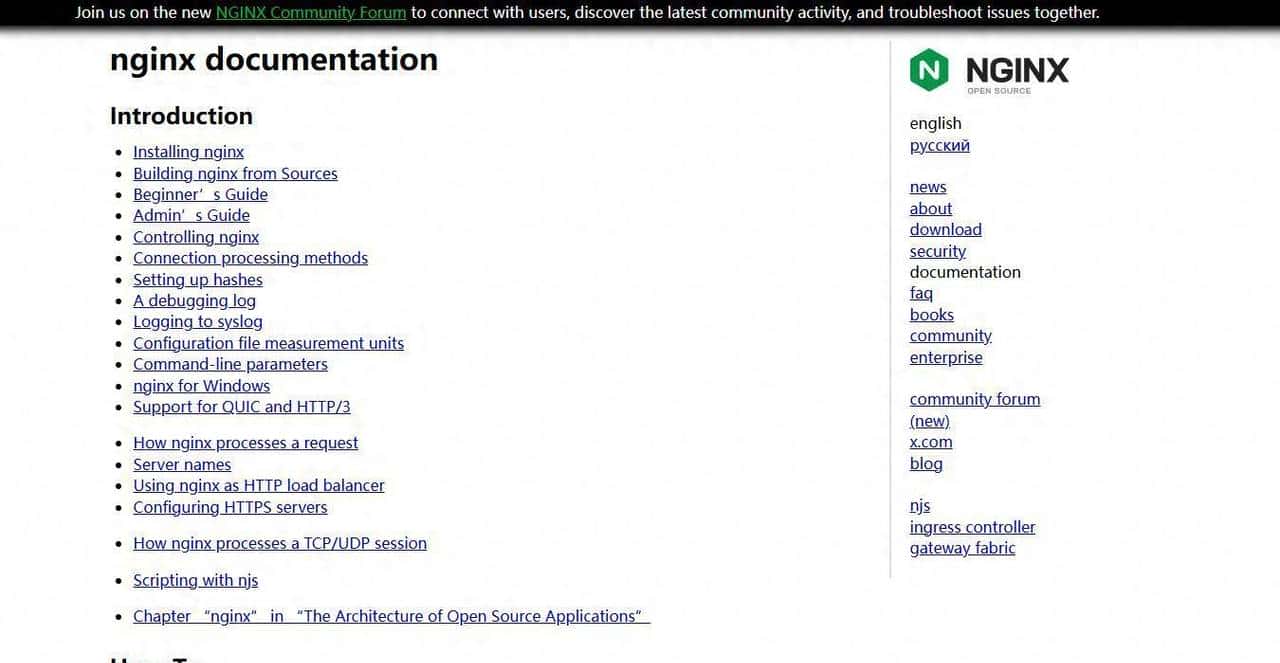Screen dimensions: 1280x663
Task: Open the Installing nginx guide
Action: pyautogui.click(x=188, y=152)
